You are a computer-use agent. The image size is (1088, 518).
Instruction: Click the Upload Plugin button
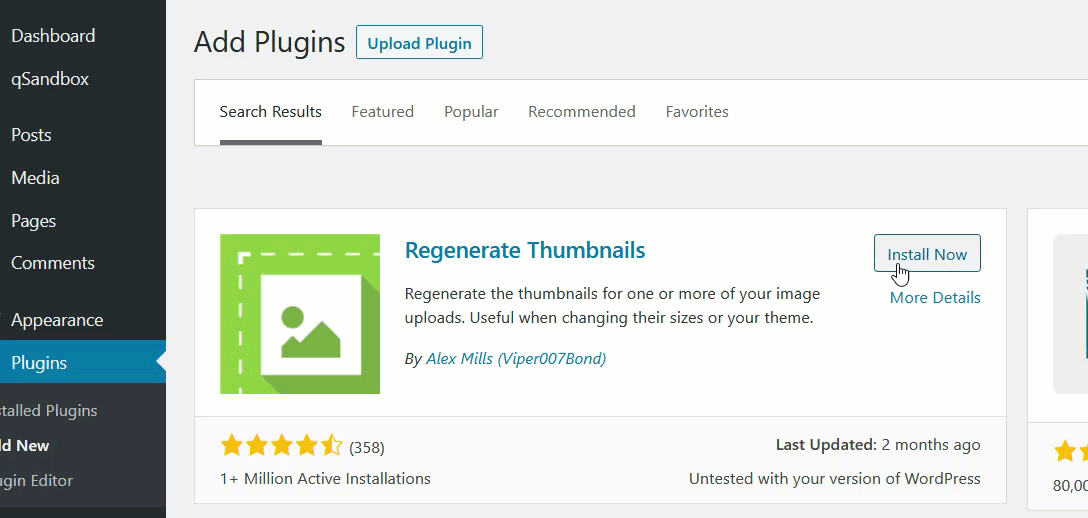click(419, 42)
